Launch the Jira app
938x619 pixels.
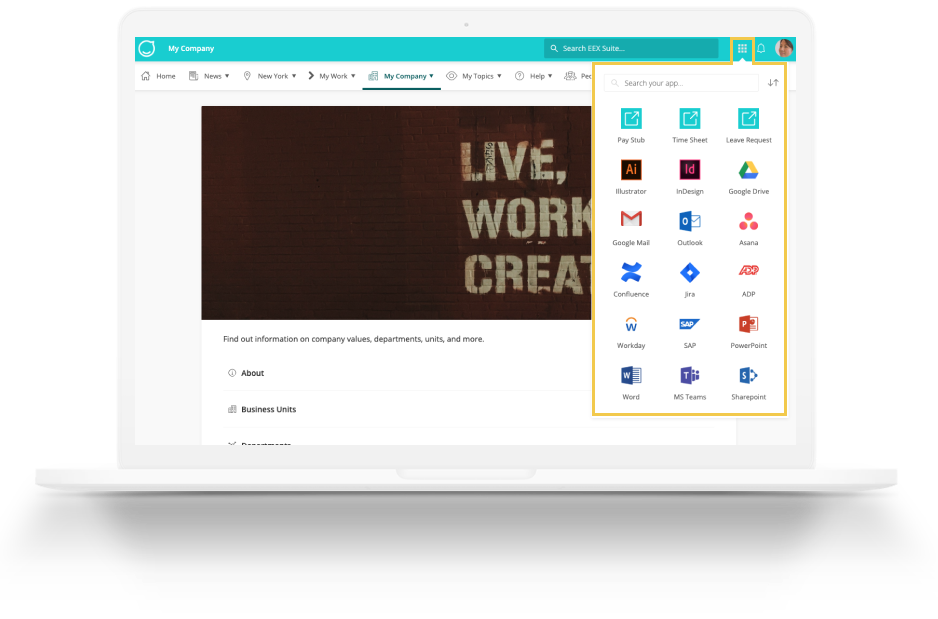pos(689,273)
